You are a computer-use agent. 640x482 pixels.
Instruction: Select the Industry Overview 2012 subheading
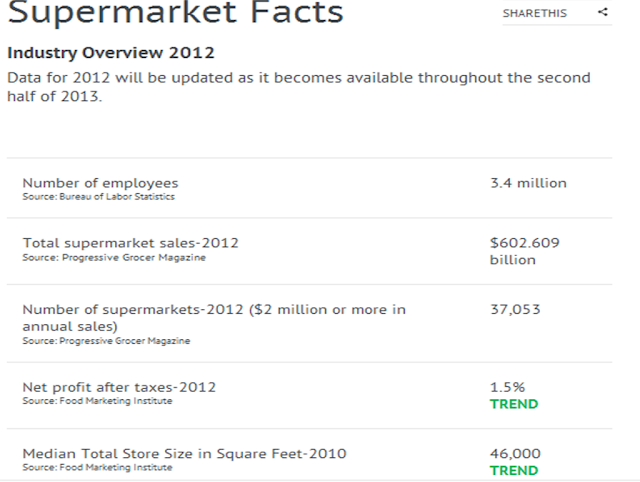click(x=110, y=52)
